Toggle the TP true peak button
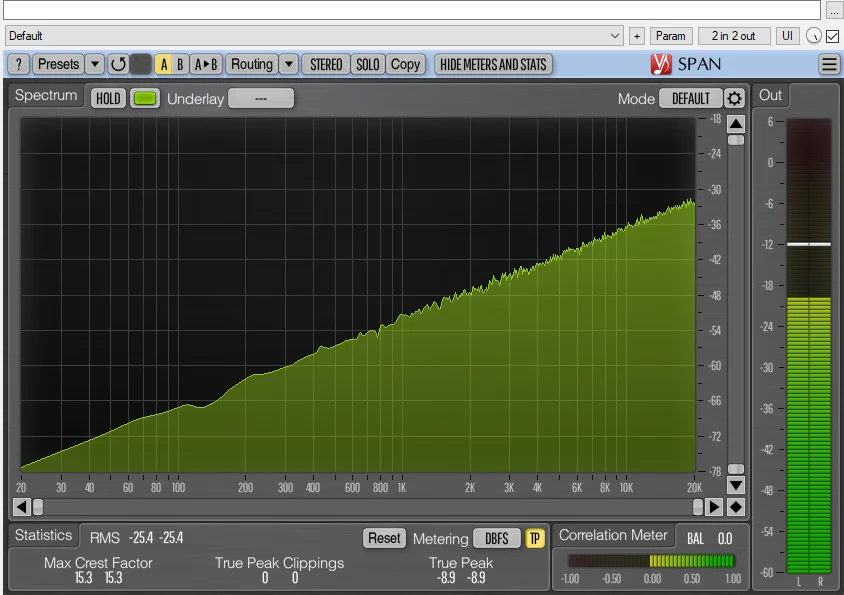 coord(535,538)
